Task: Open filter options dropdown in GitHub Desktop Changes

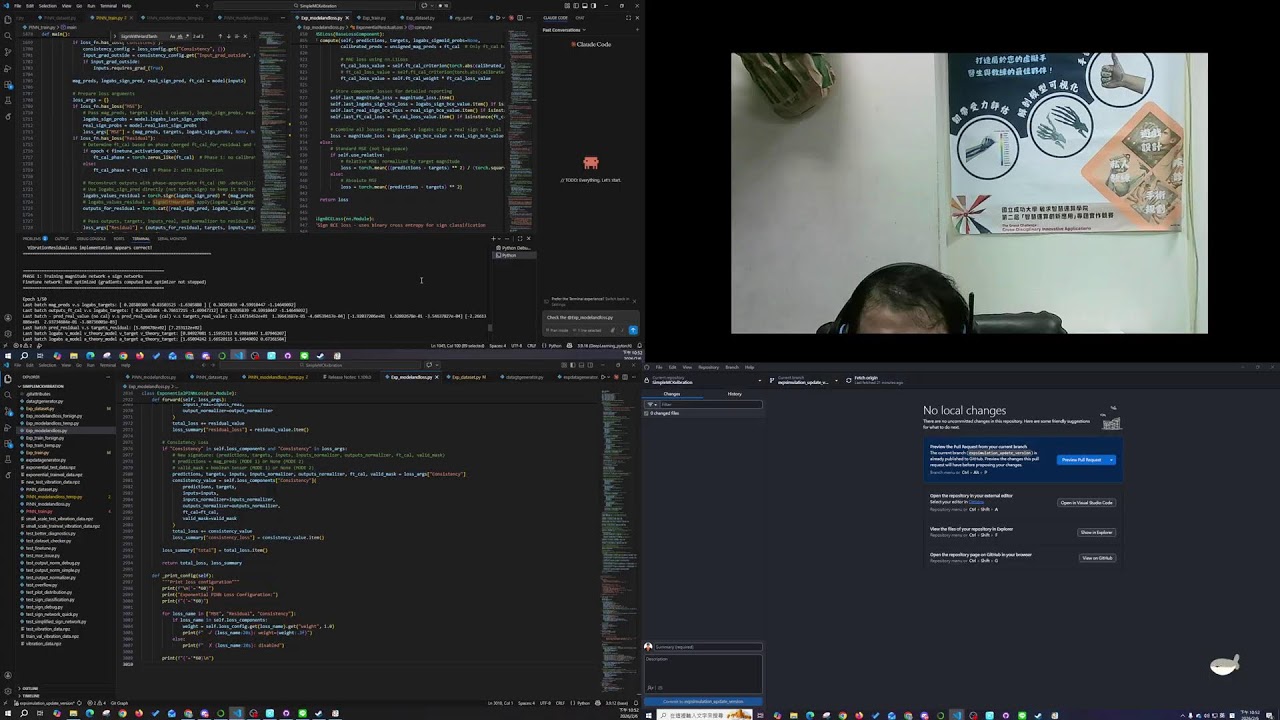Action: point(651,404)
